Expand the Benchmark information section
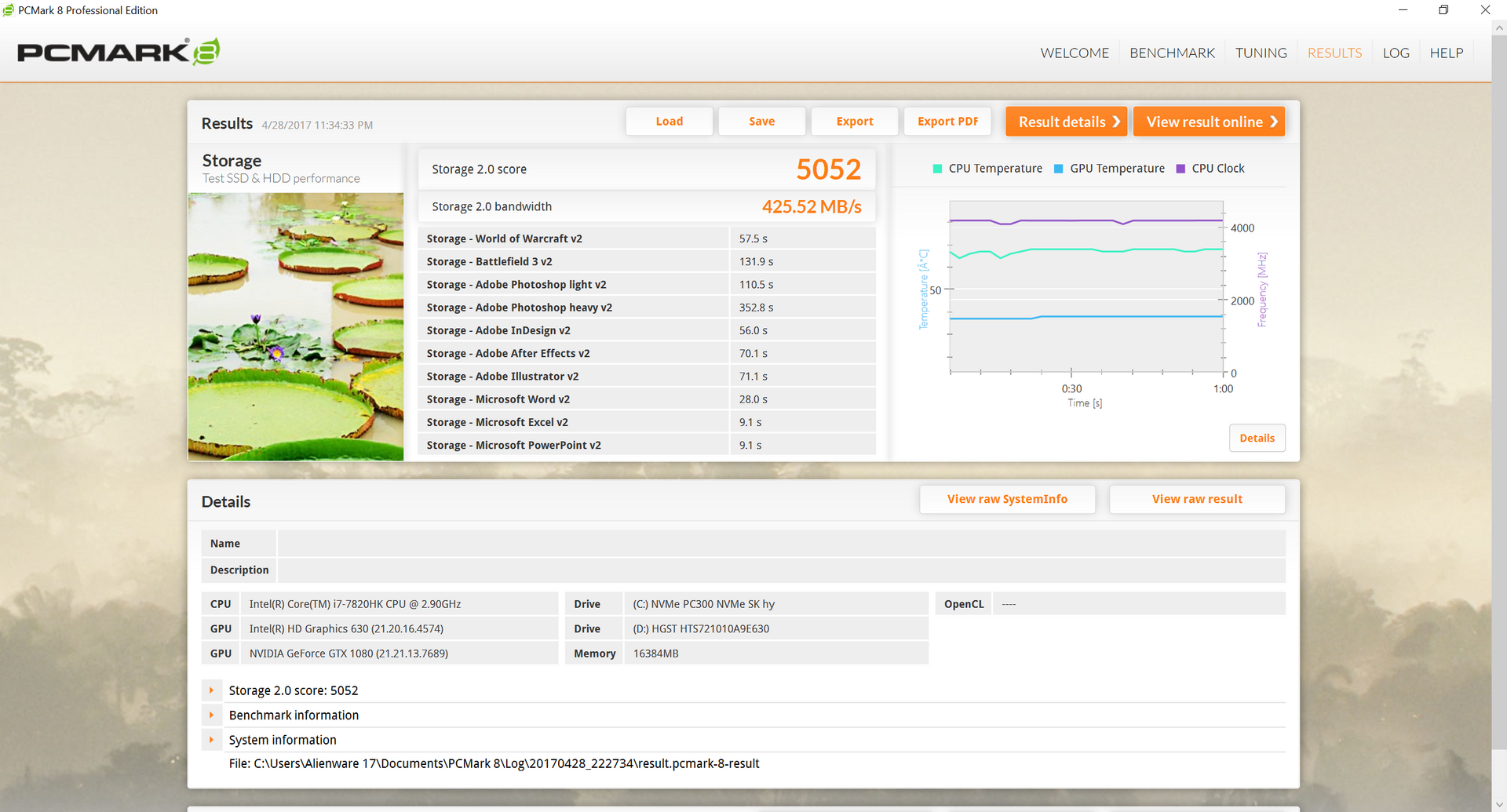 coord(211,716)
